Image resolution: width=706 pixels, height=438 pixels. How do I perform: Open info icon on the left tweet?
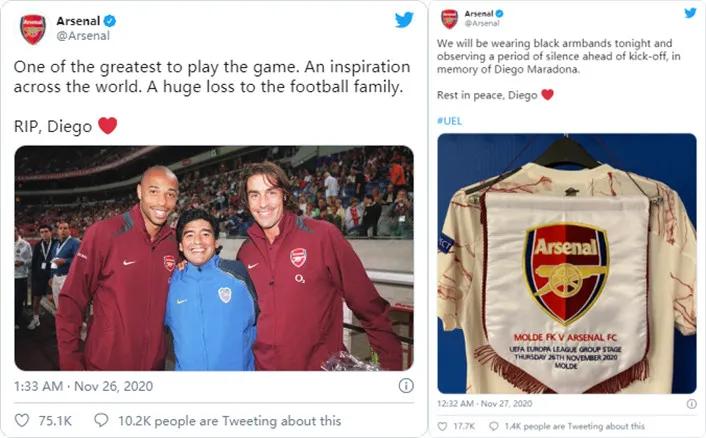tap(406, 385)
